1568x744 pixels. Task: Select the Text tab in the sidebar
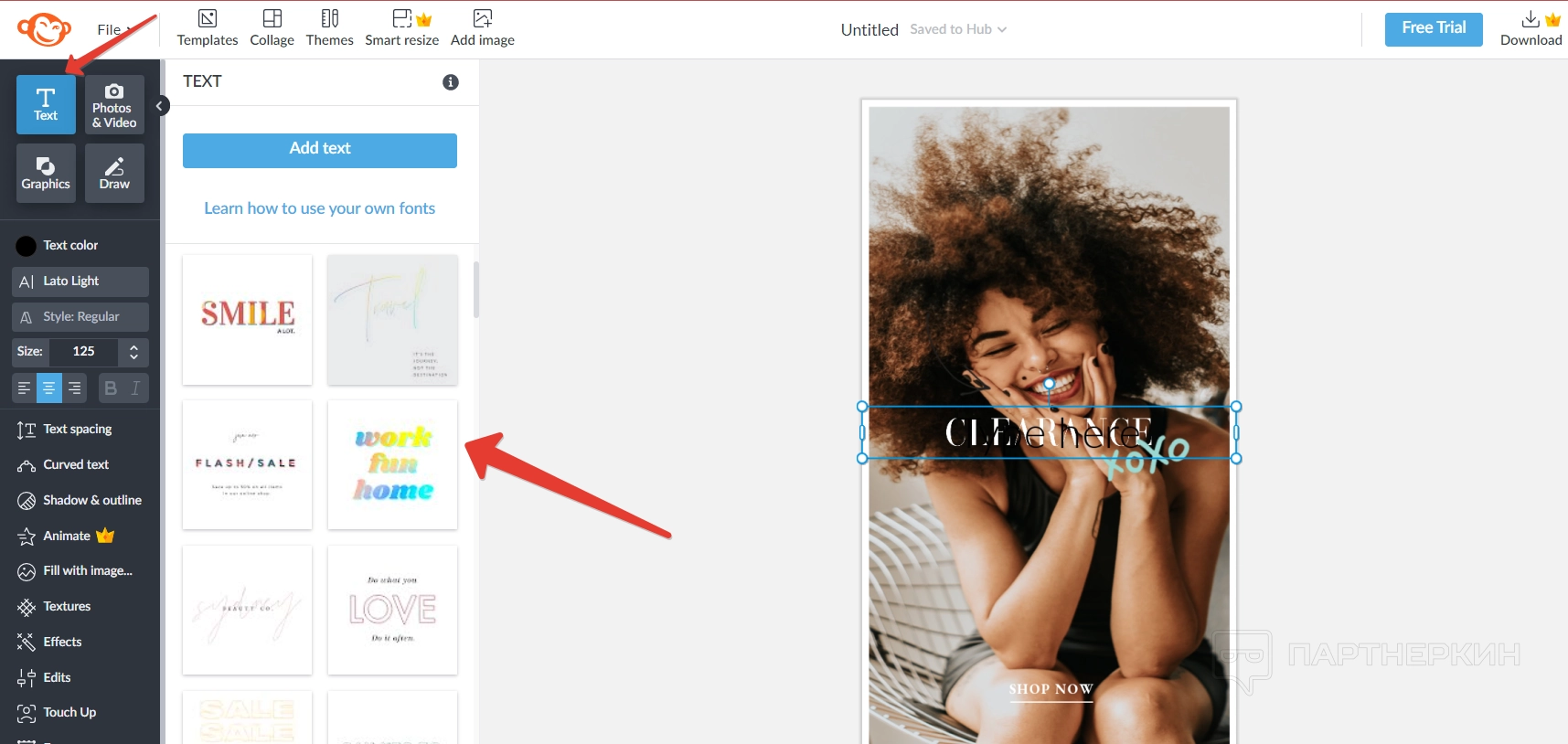46,105
